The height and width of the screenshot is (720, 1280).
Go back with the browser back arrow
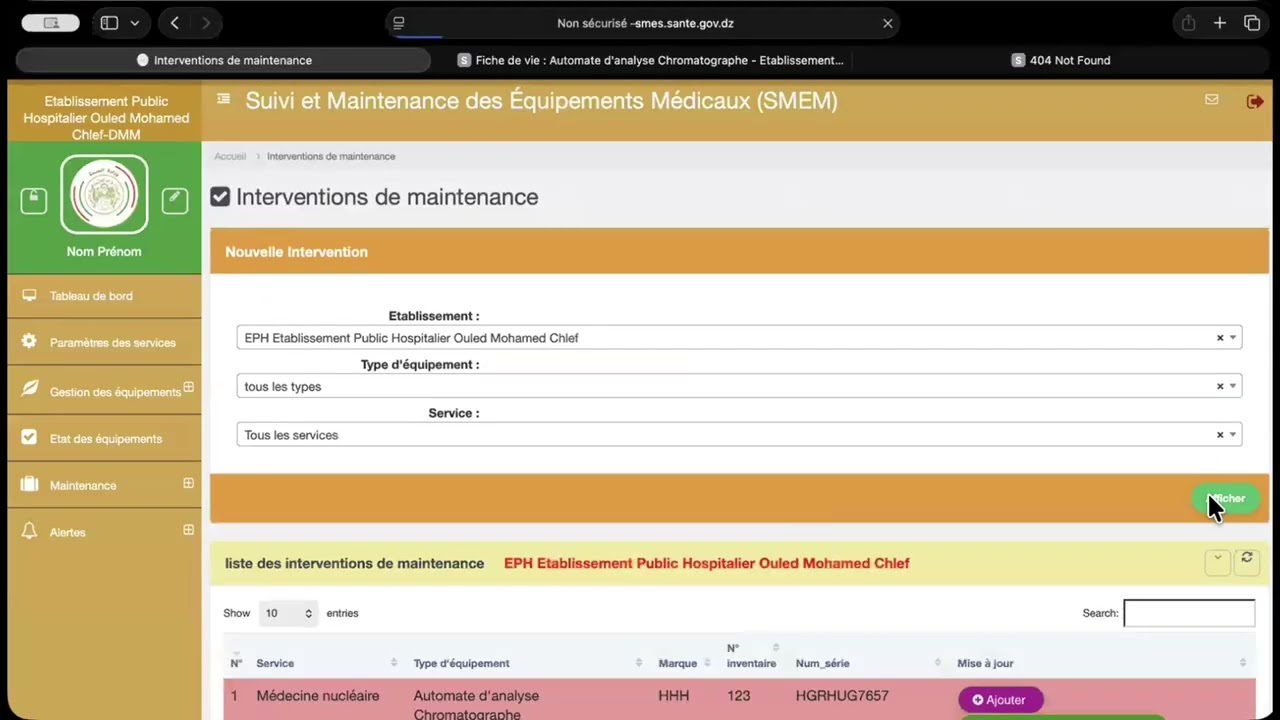[x=175, y=23]
